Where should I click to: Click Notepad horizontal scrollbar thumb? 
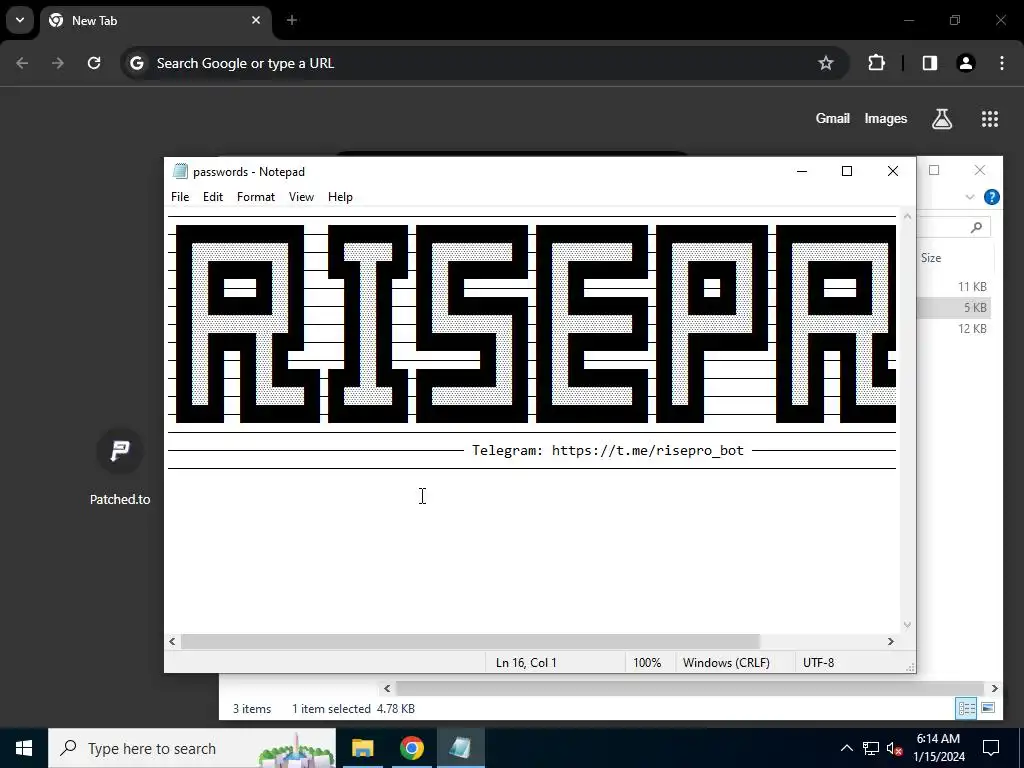pyautogui.click(x=470, y=641)
